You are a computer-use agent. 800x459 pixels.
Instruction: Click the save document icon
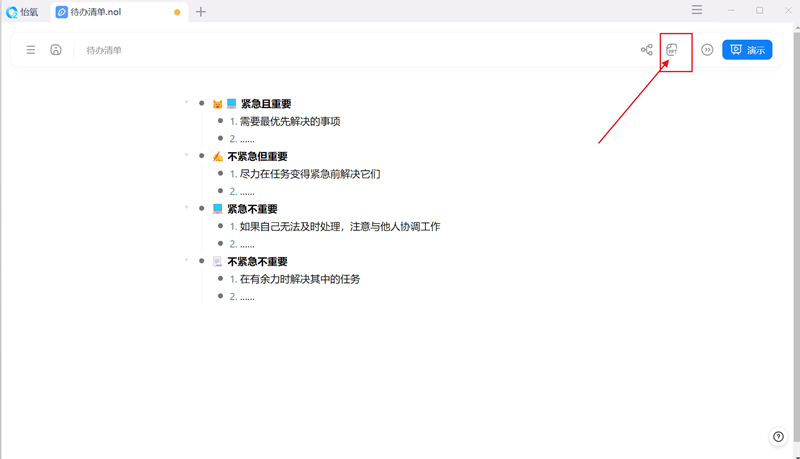point(56,49)
